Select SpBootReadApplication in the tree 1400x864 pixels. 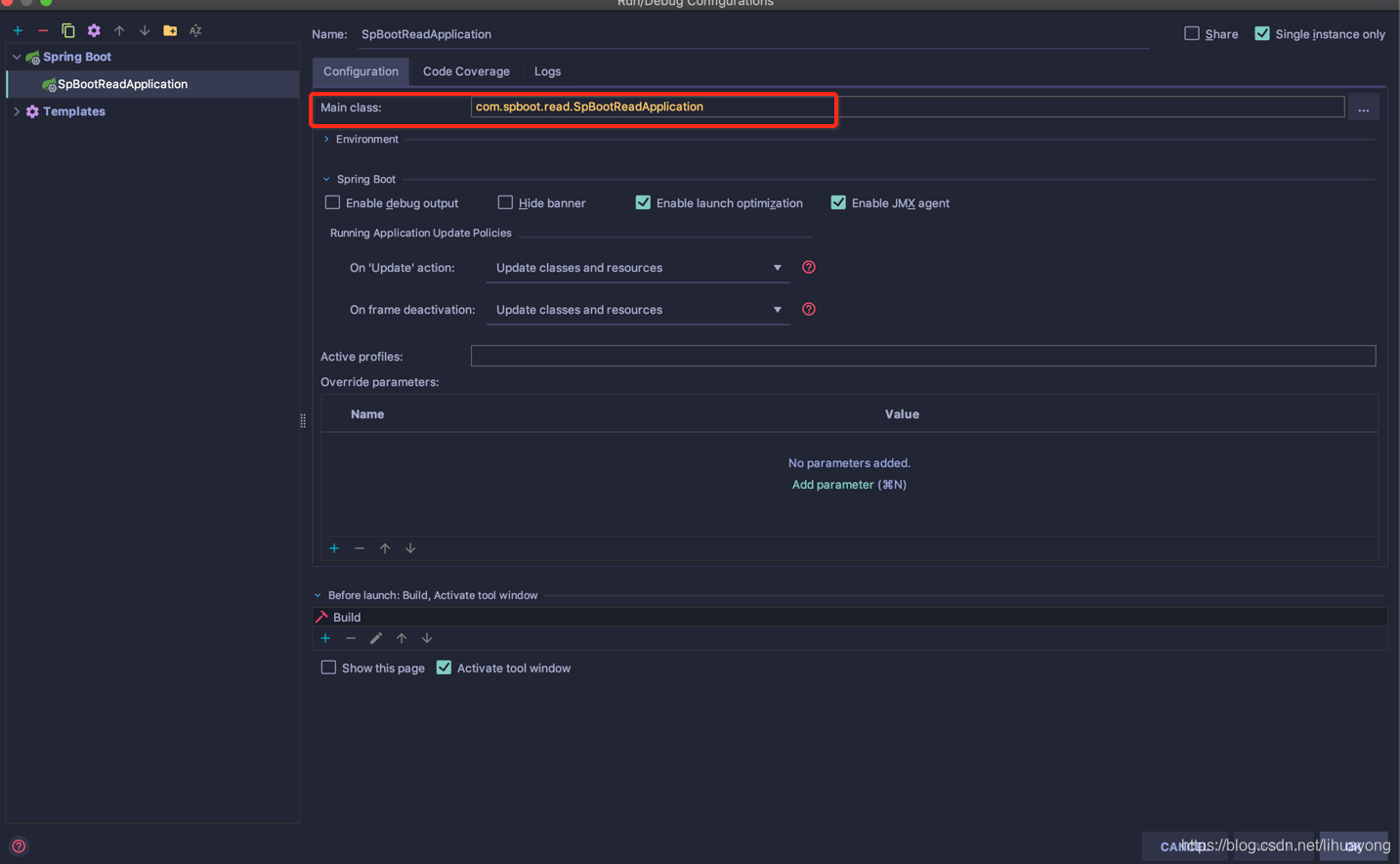pos(152,84)
